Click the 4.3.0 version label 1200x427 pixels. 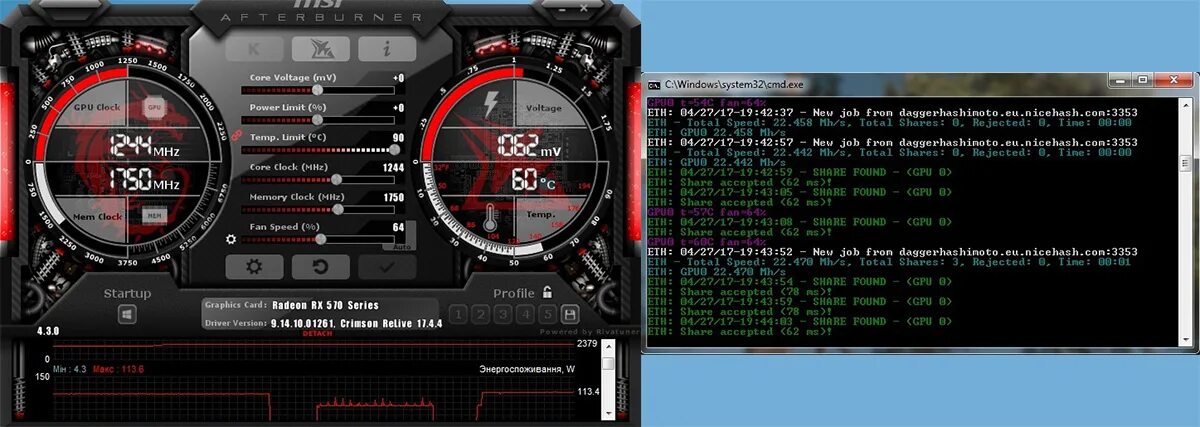[49, 331]
